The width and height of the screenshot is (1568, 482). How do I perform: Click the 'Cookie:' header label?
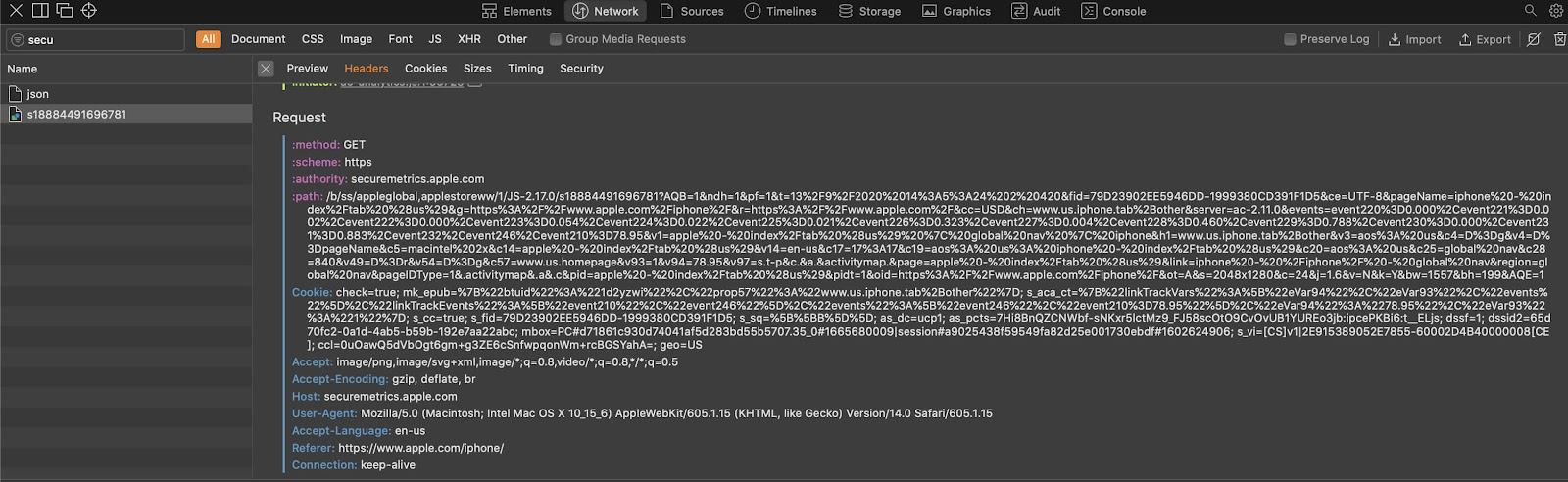click(312, 293)
